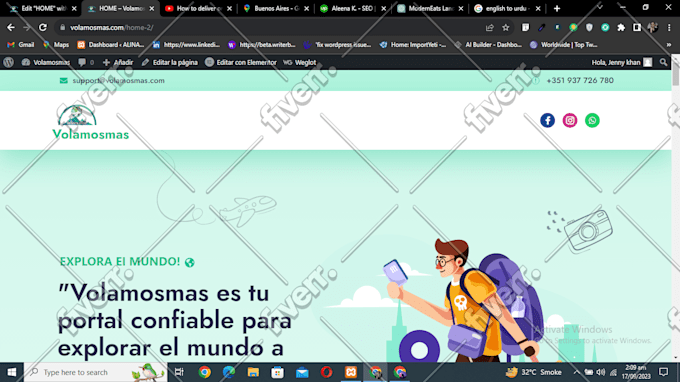The height and width of the screenshot is (382, 680).
Task: Click Editar la página in admin bar
Action: click(170, 62)
